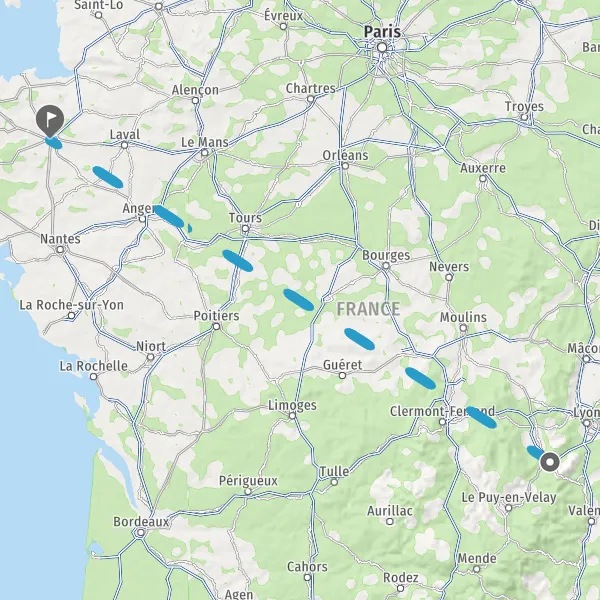Click the Nantes city dot
600x600 pixels.
pyautogui.click(x=60, y=250)
